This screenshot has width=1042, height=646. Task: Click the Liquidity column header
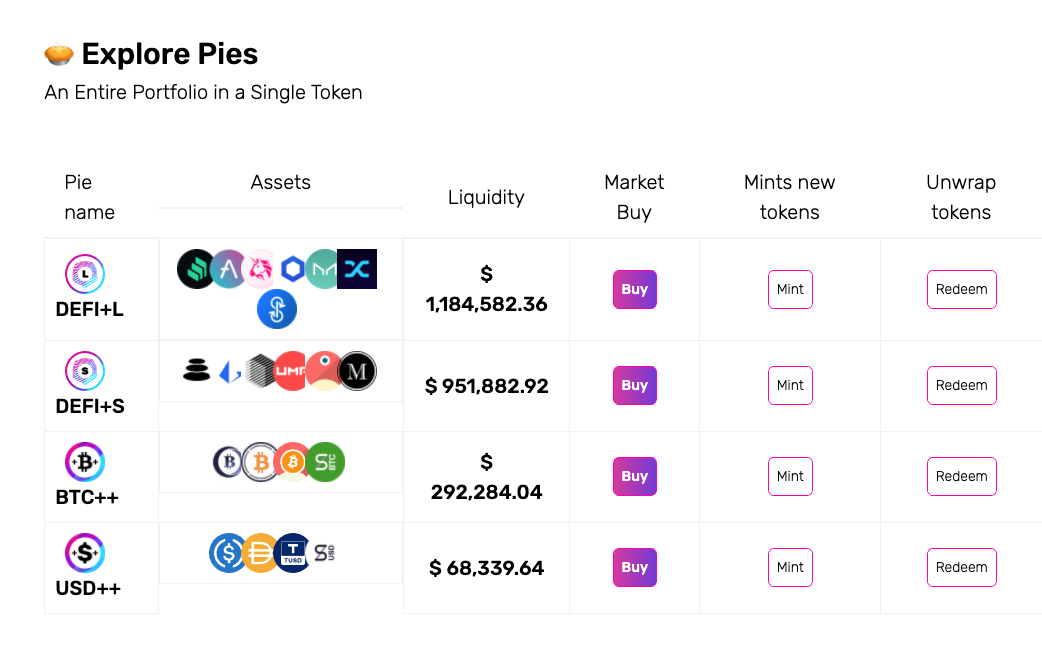pos(486,198)
